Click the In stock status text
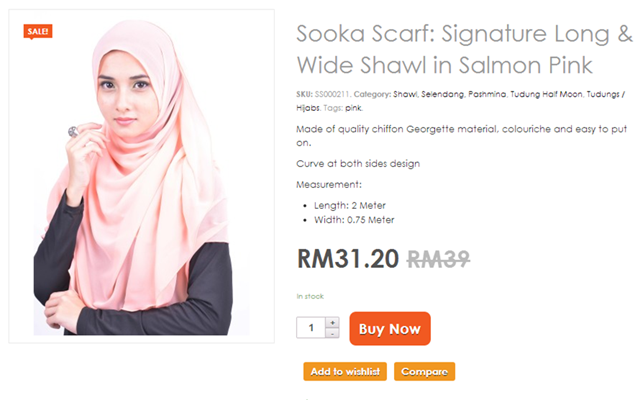 point(310,296)
